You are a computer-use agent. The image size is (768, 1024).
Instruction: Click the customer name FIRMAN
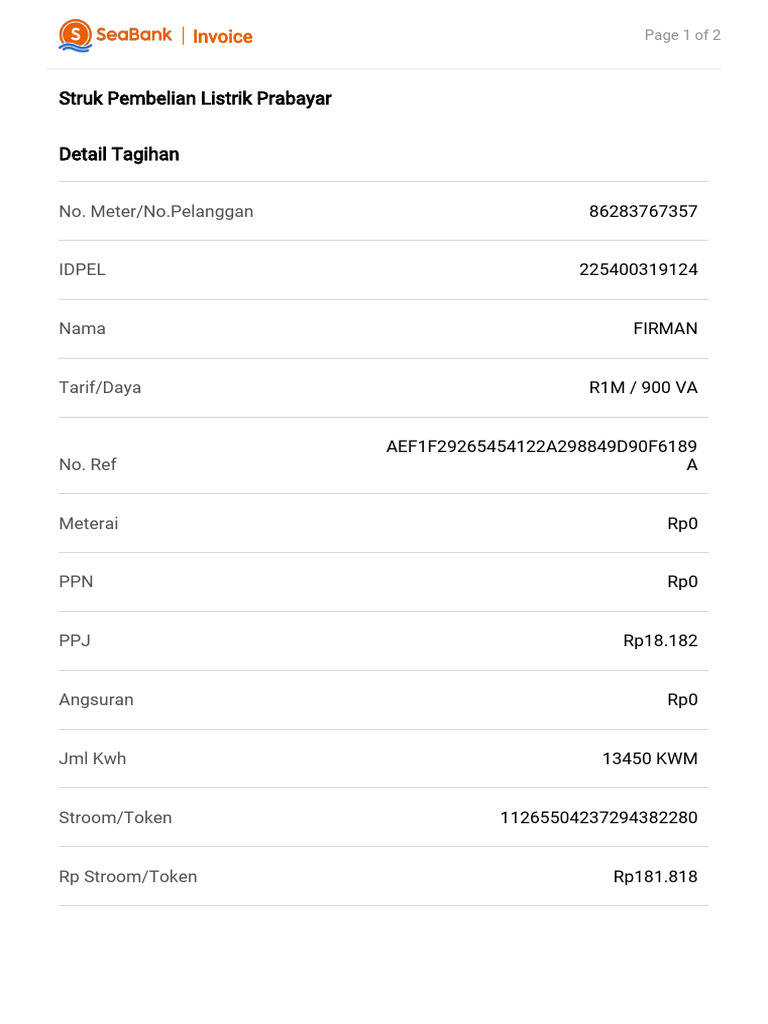click(665, 328)
